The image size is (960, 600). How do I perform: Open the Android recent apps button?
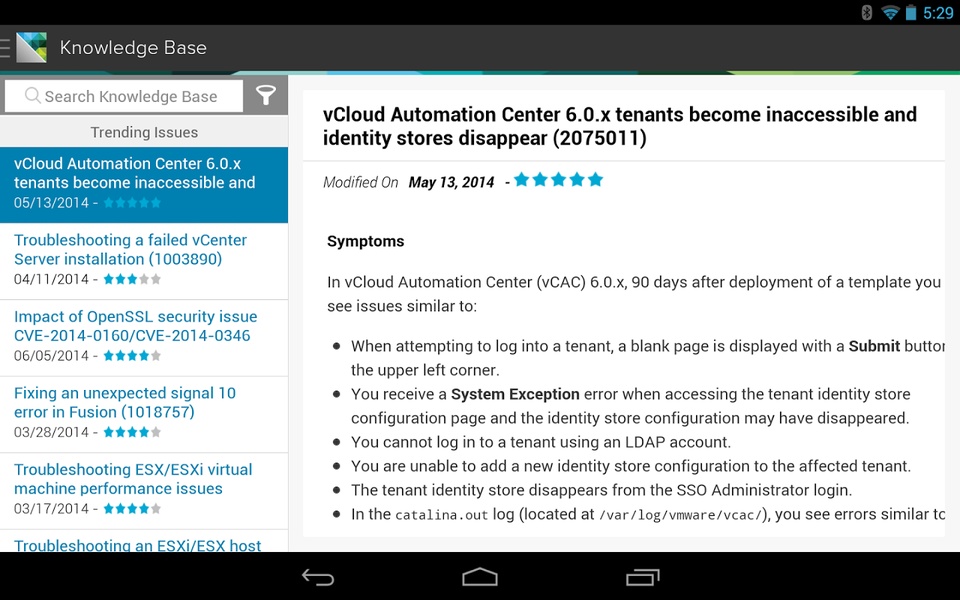pos(642,577)
